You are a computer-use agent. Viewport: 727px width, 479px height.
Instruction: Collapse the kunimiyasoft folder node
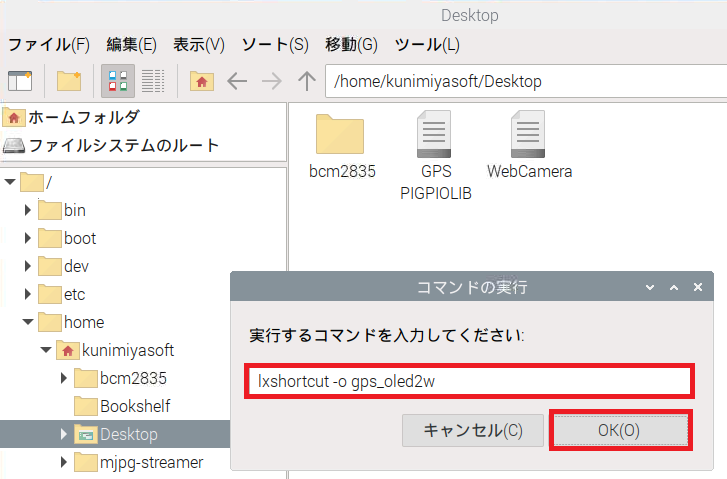coord(46,350)
